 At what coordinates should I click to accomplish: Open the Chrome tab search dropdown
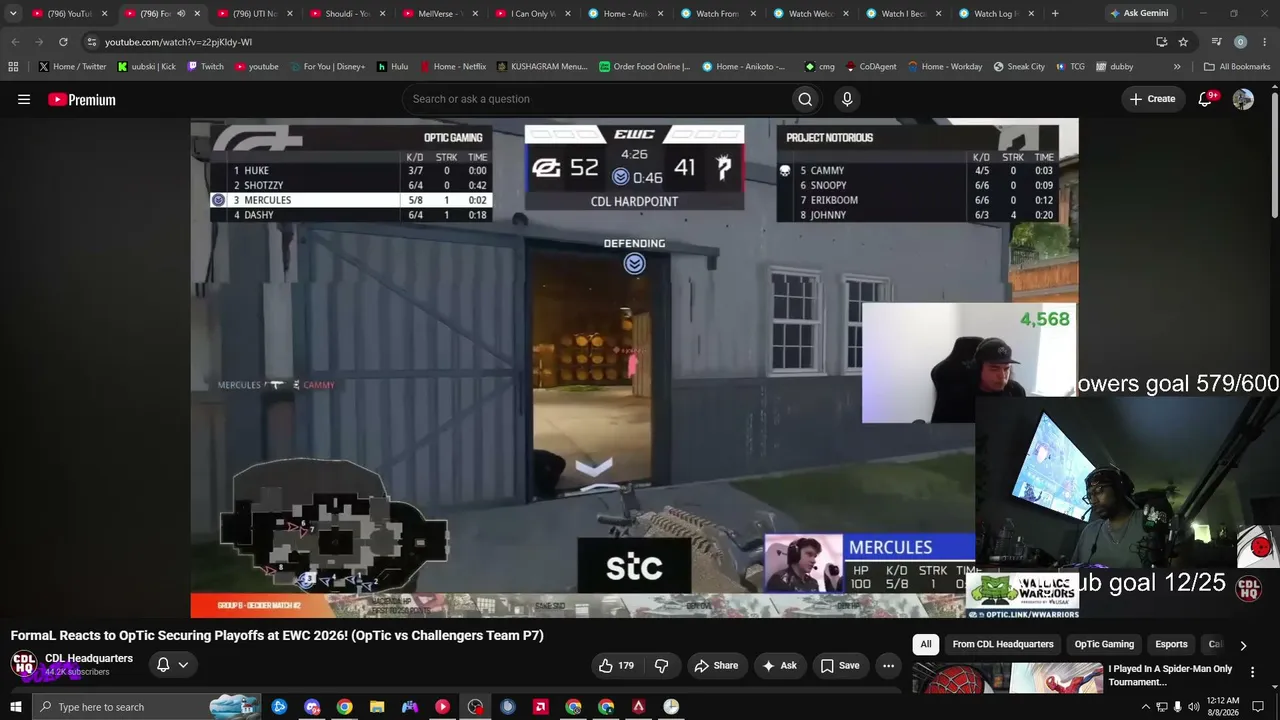point(13,14)
